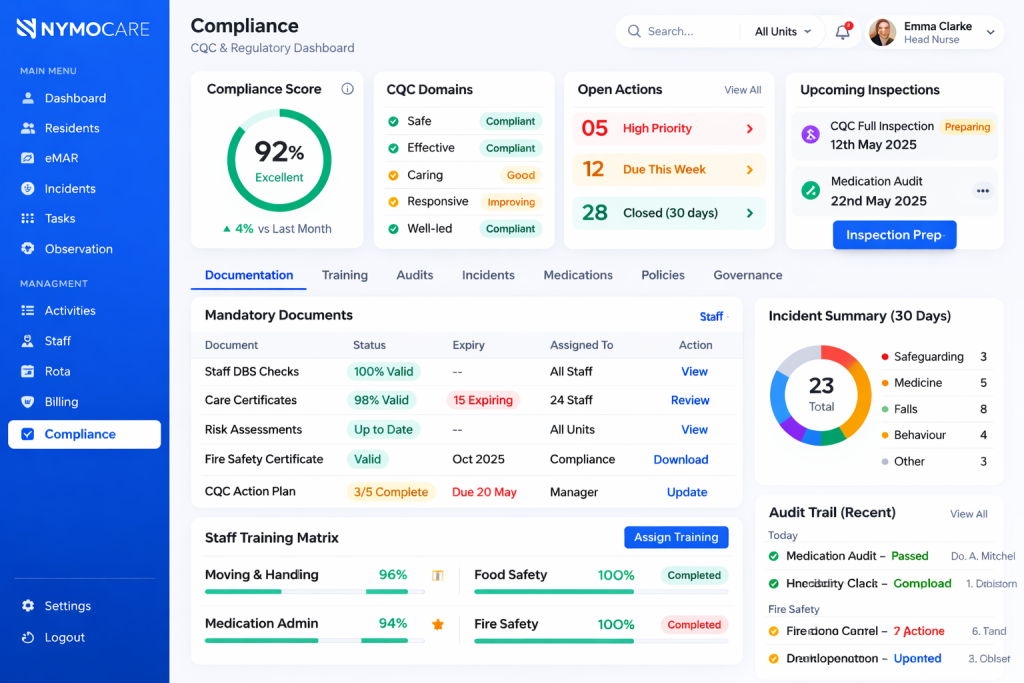1024x683 pixels.
Task: Expand Closed (30 days) chevron
Action: (750, 213)
